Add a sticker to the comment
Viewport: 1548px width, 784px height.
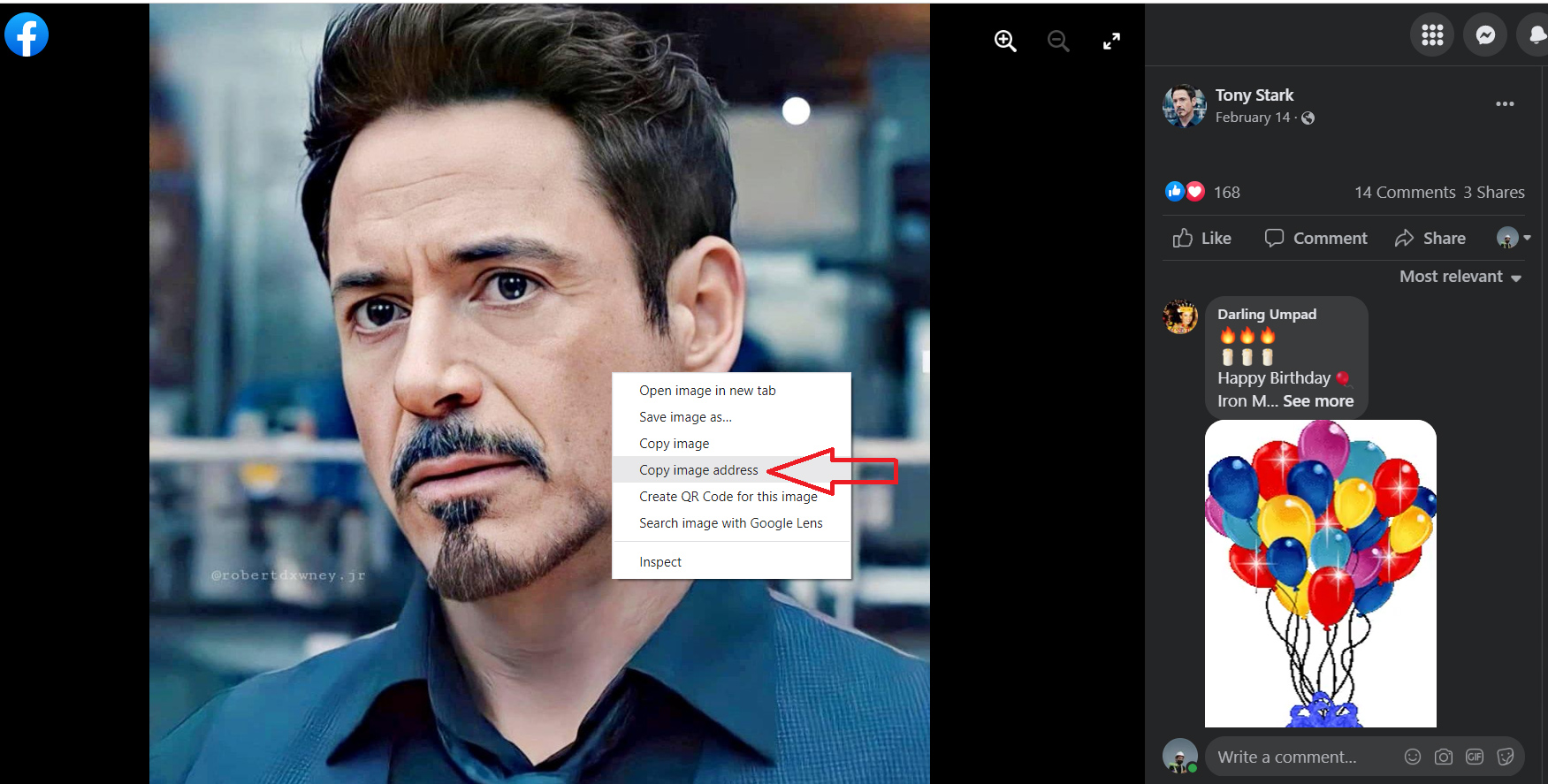click(x=1506, y=757)
